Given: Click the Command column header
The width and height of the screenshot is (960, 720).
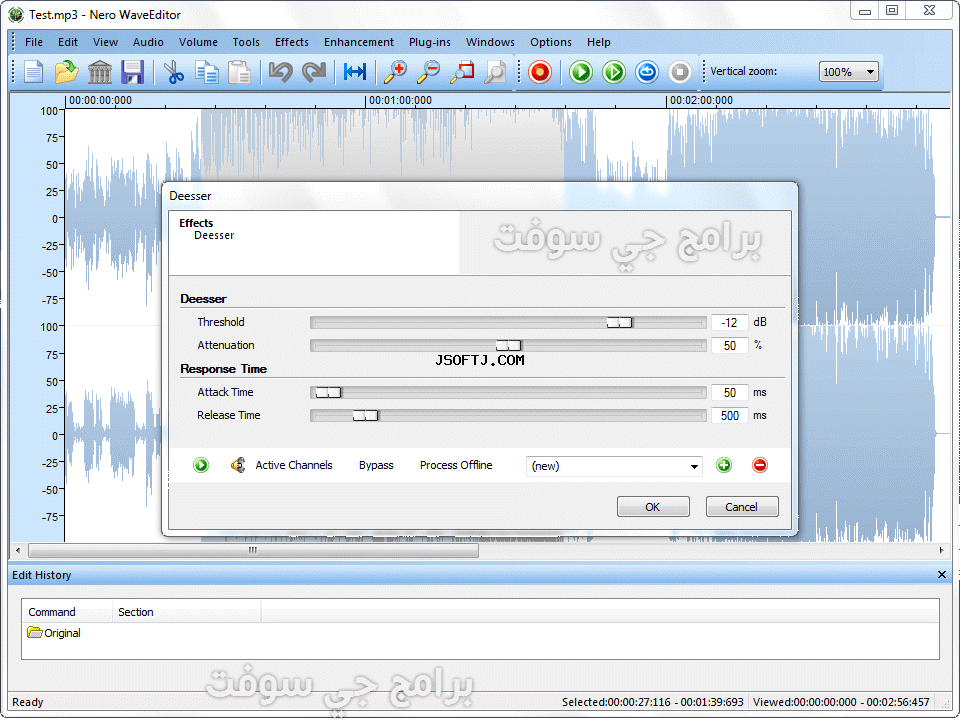Looking at the screenshot, I should (67, 612).
